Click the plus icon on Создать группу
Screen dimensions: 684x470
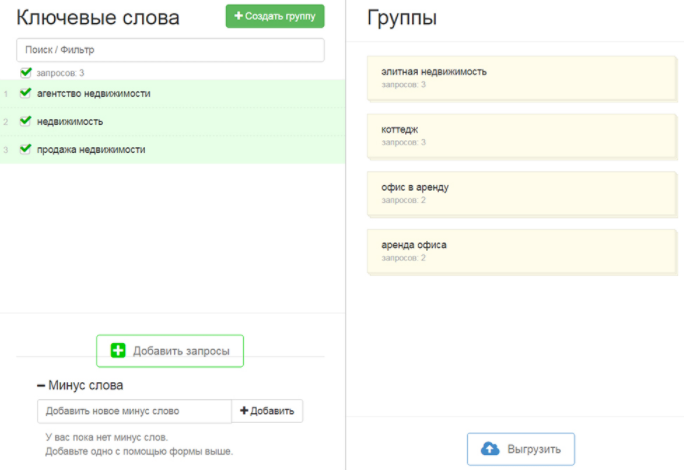tap(238, 17)
